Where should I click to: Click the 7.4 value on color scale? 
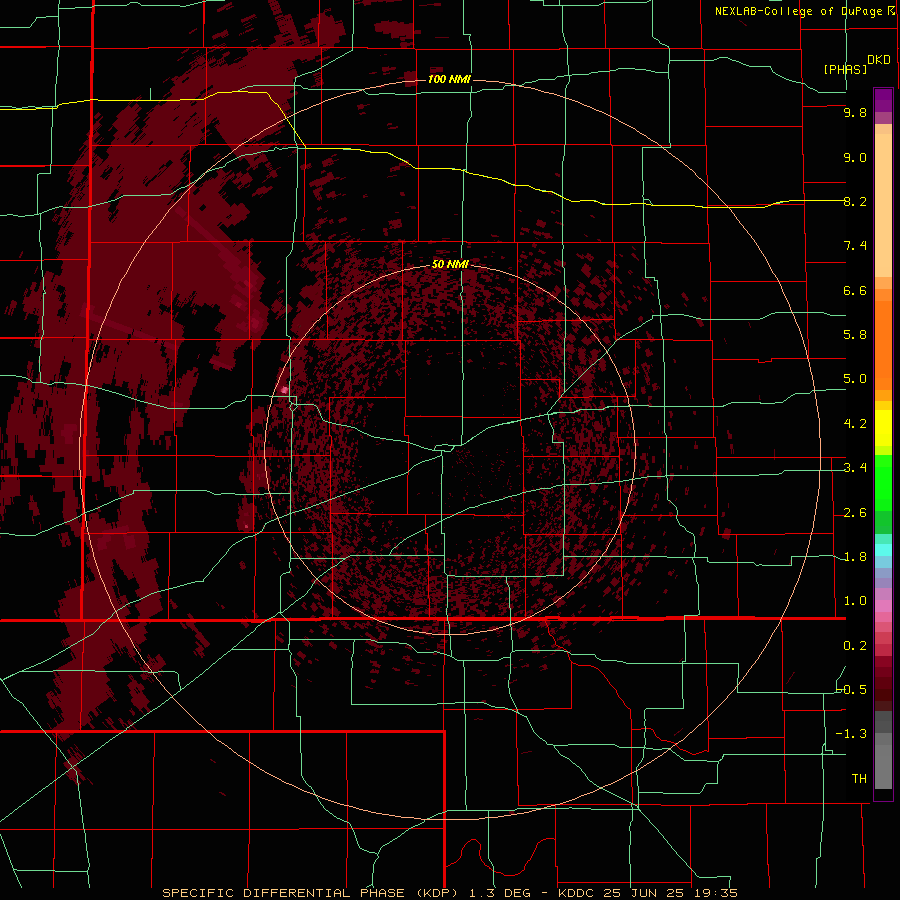coord(855,246)
